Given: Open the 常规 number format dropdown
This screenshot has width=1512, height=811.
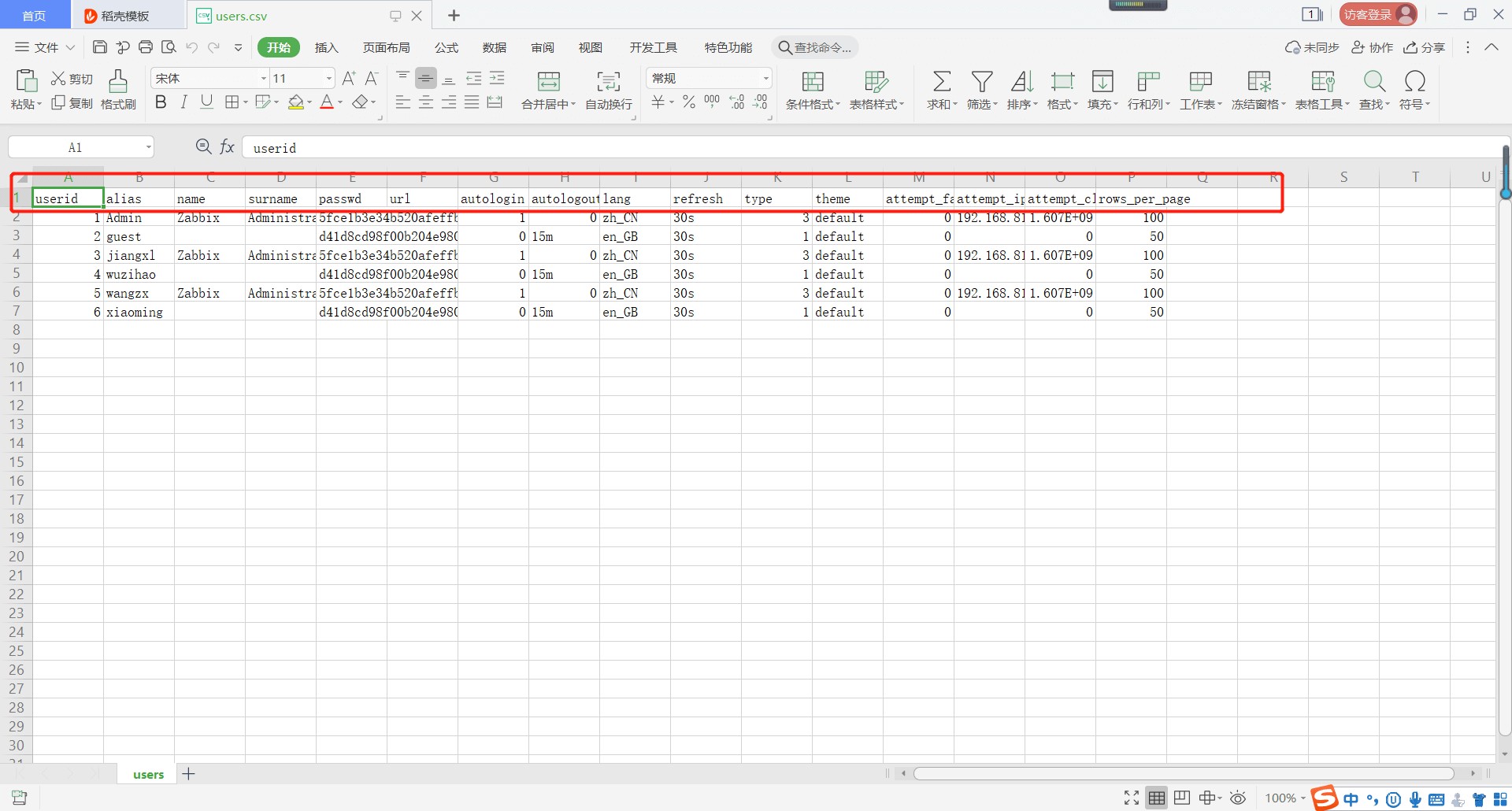Looking at the screenshot, I should coord(766,78).
